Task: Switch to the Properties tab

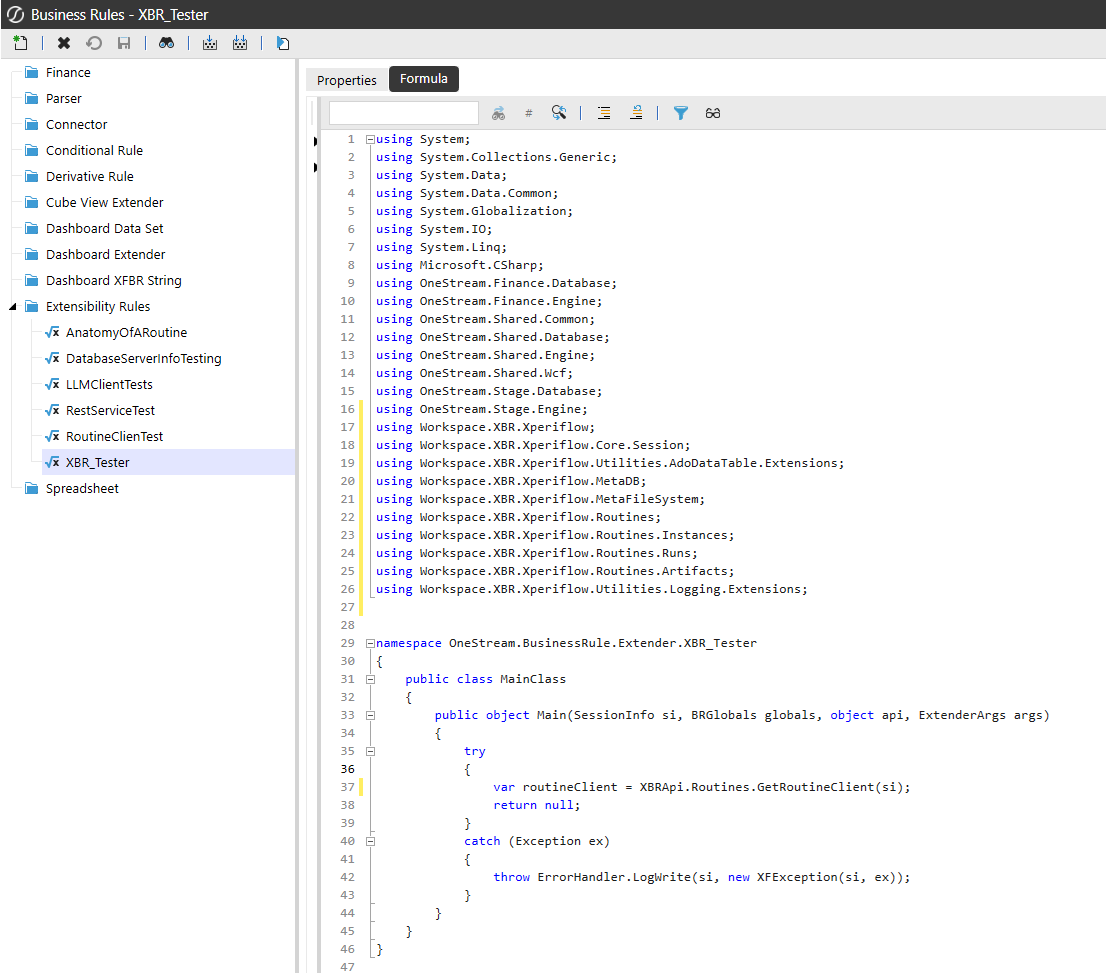Action: click(347, 80)
